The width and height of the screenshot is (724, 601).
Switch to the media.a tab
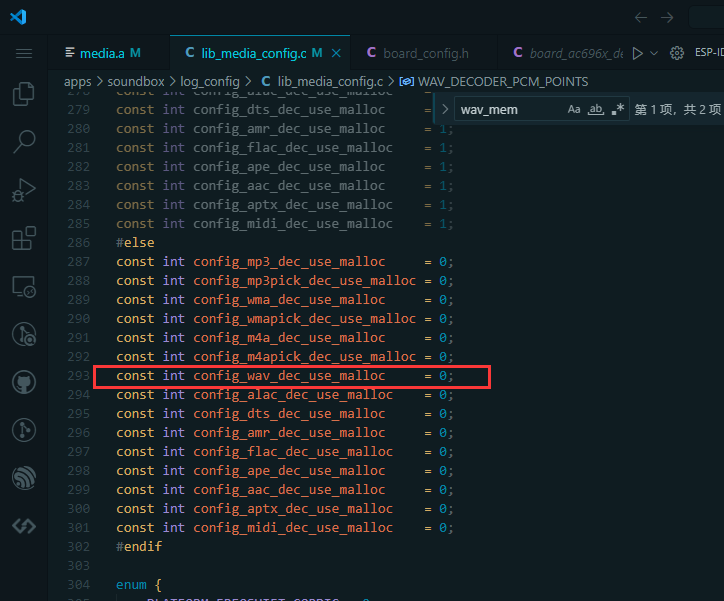[x=109, y=54]
